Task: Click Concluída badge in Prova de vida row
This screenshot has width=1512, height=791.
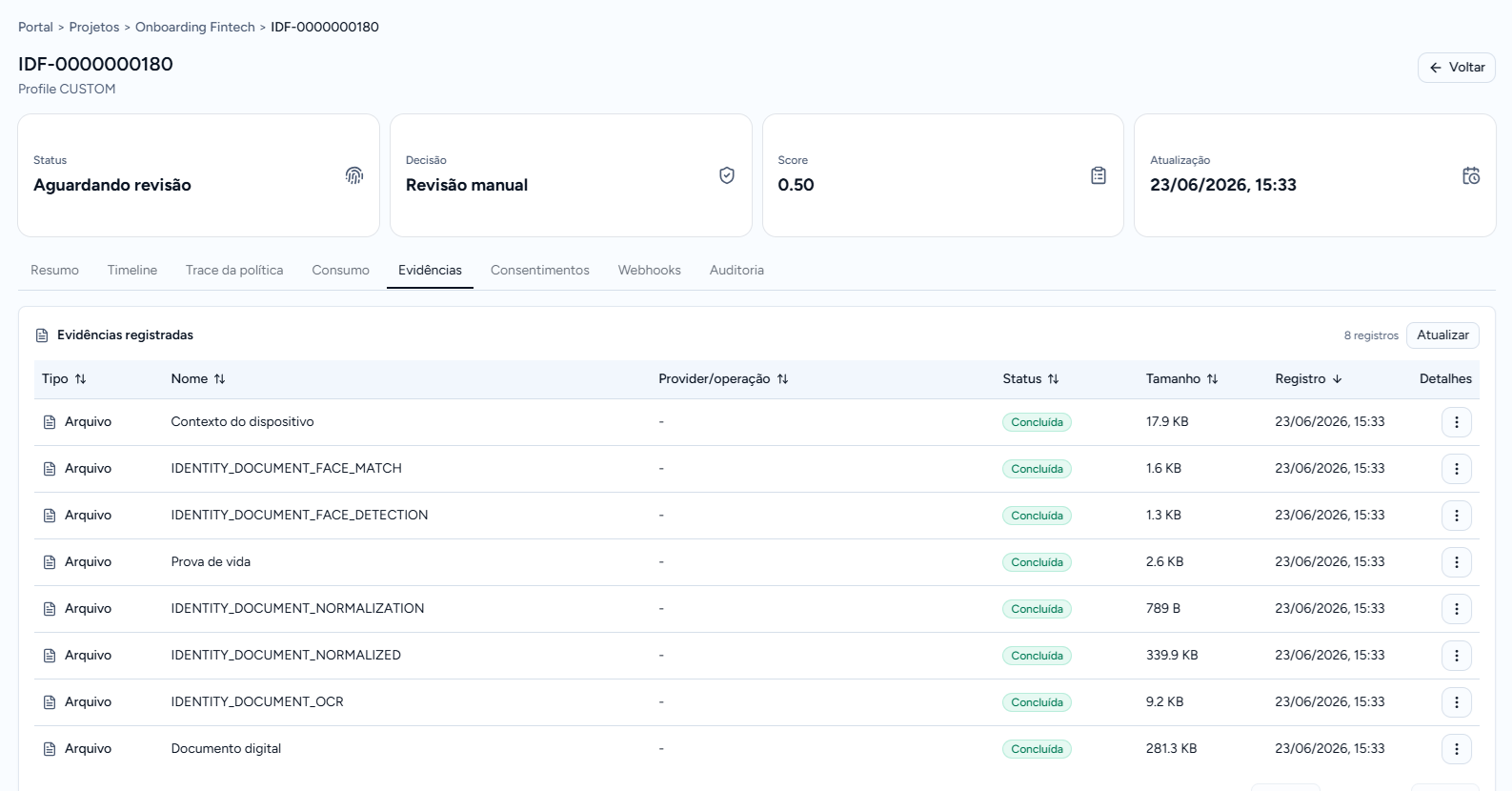Action: (x=1037, y=562)
